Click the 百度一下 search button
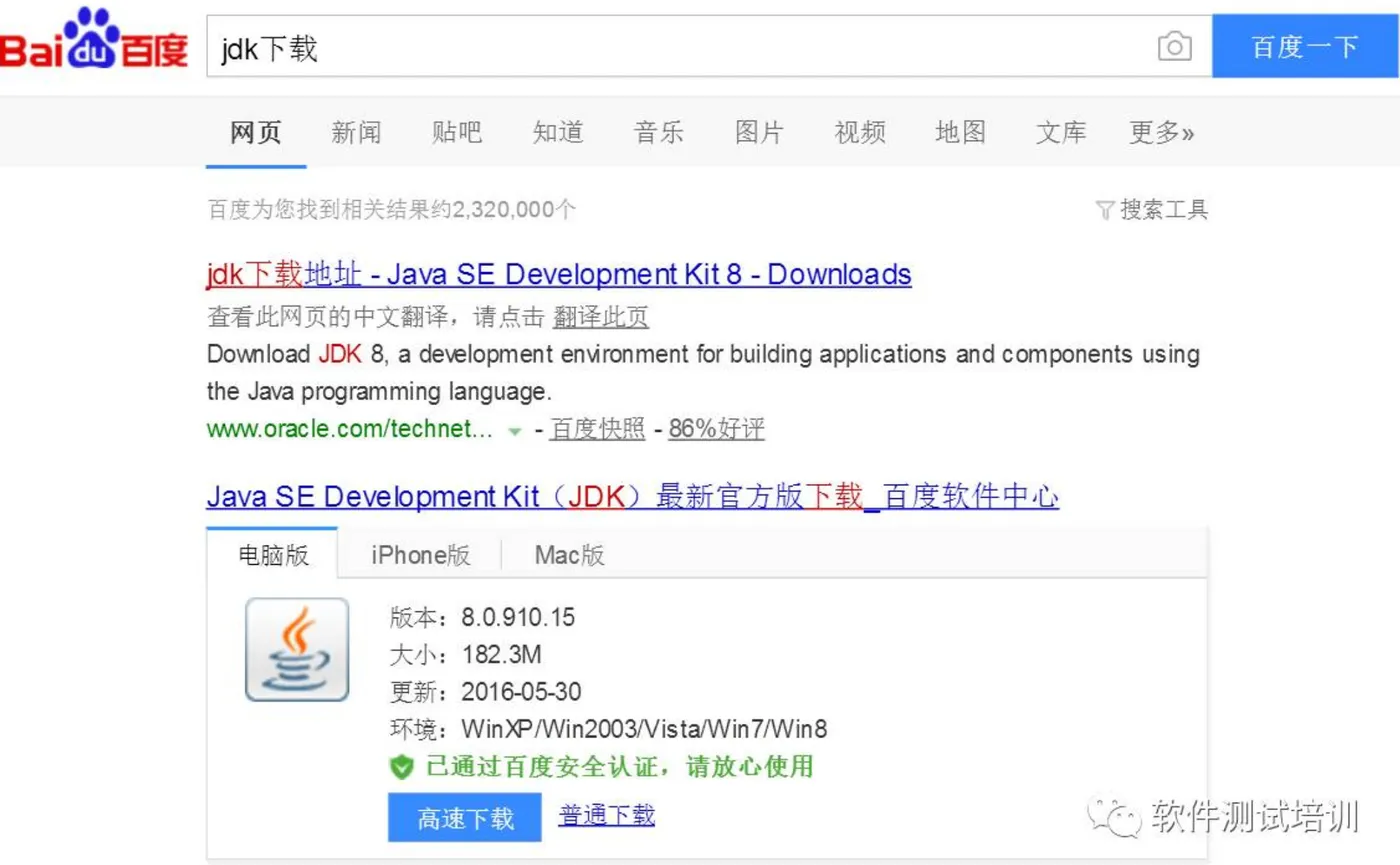The height and width of the screenshot is (865, 1400). (1306, 46)
